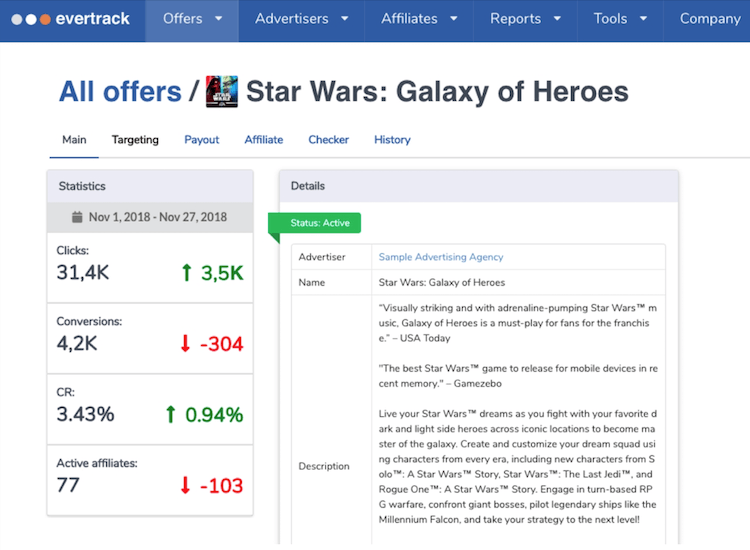Click the USA Today quote paragraph
This screenshot has width=750, height=550.
pyautogui.click(x=518, y=323)
